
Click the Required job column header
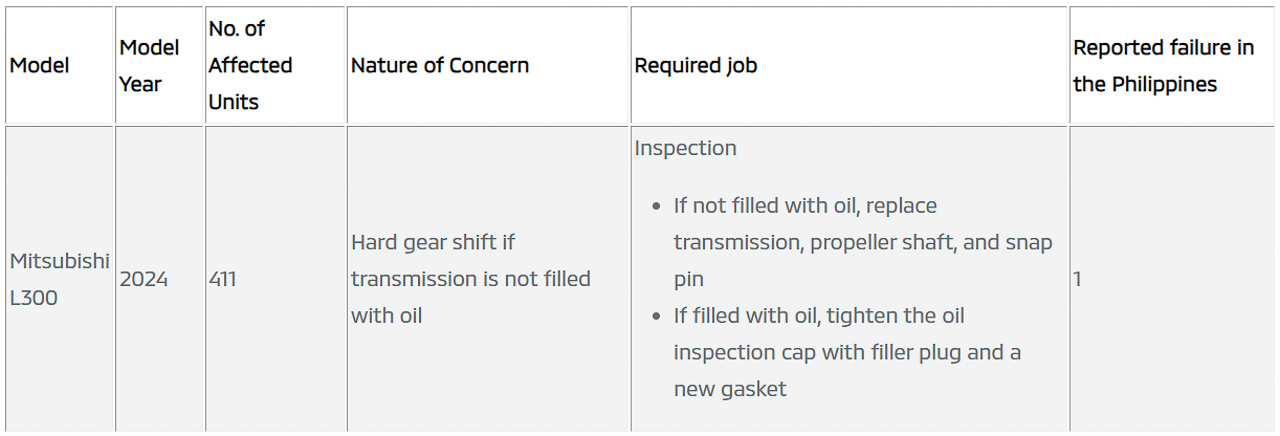tap(696, 66)
